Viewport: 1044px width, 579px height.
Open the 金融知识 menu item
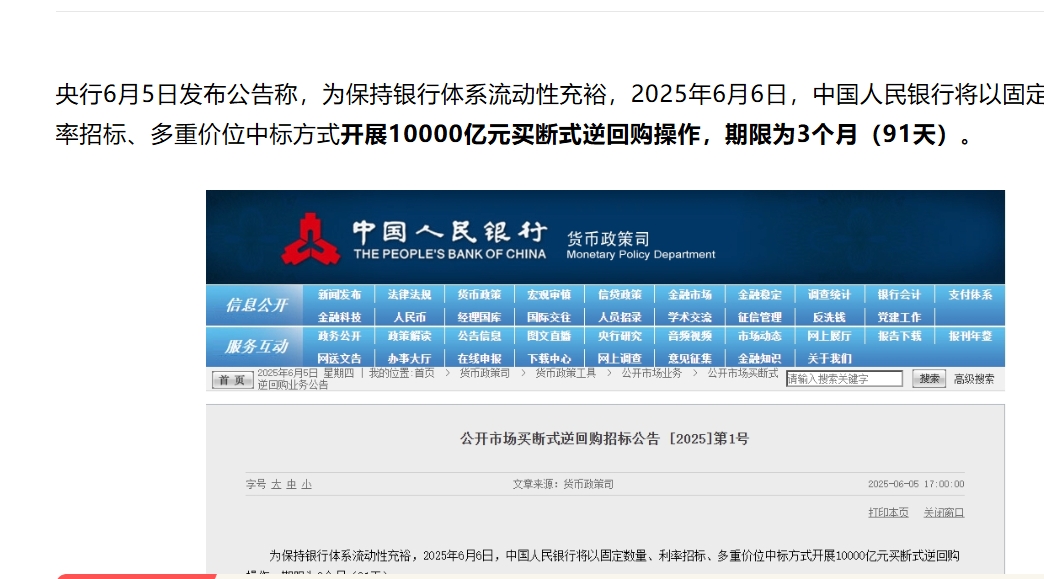coord(760,359)
